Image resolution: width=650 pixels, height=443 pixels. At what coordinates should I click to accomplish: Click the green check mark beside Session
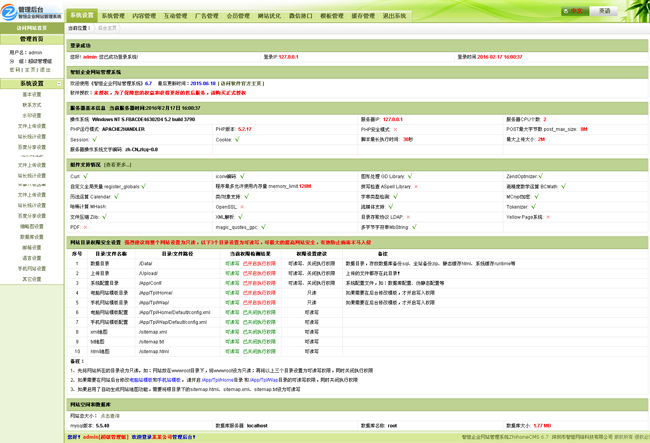tap(95, 139)
